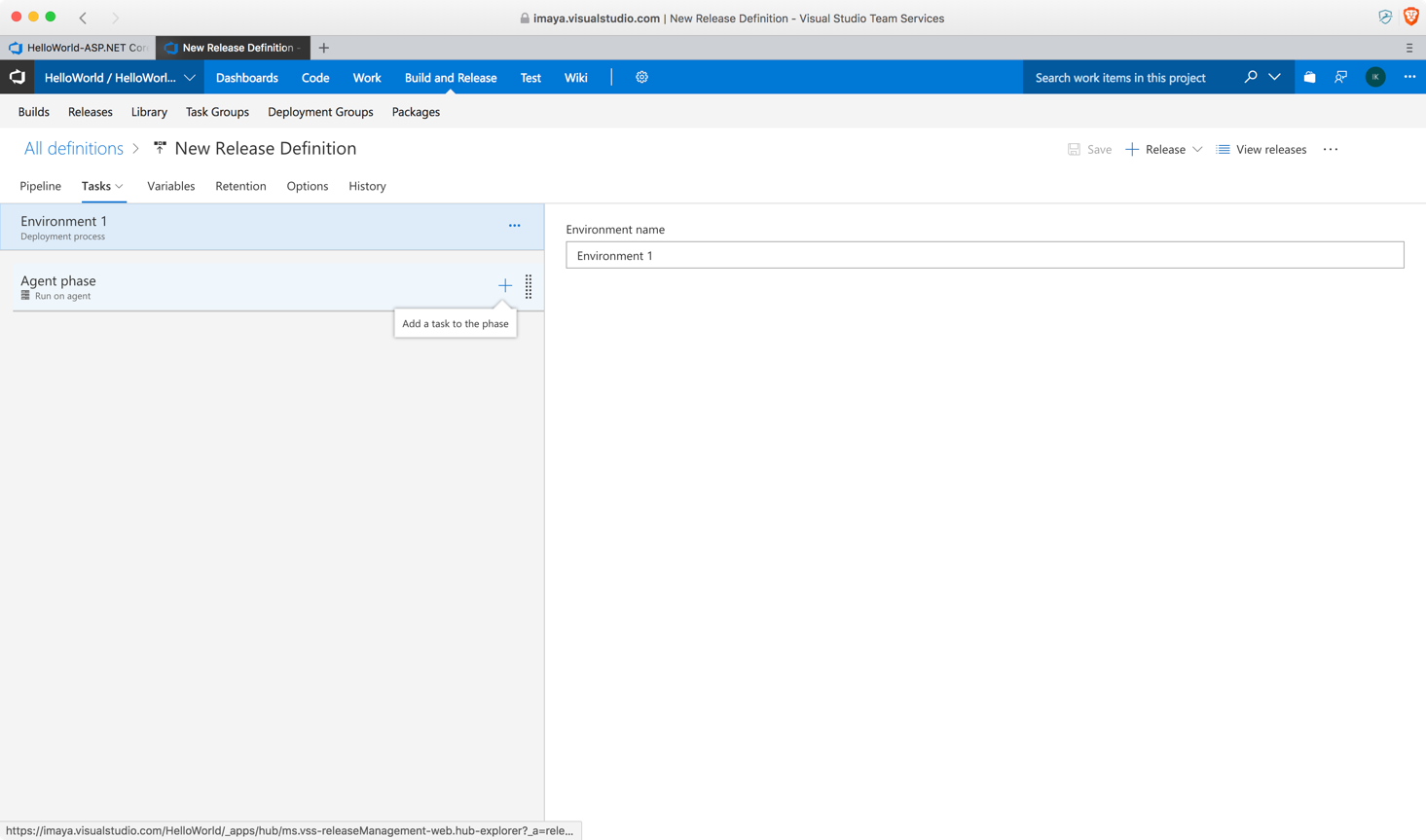The width and height of the screenshot is (1426, 840).
Task: Grab the Agent phase drag handle
Action: point(529,286)
